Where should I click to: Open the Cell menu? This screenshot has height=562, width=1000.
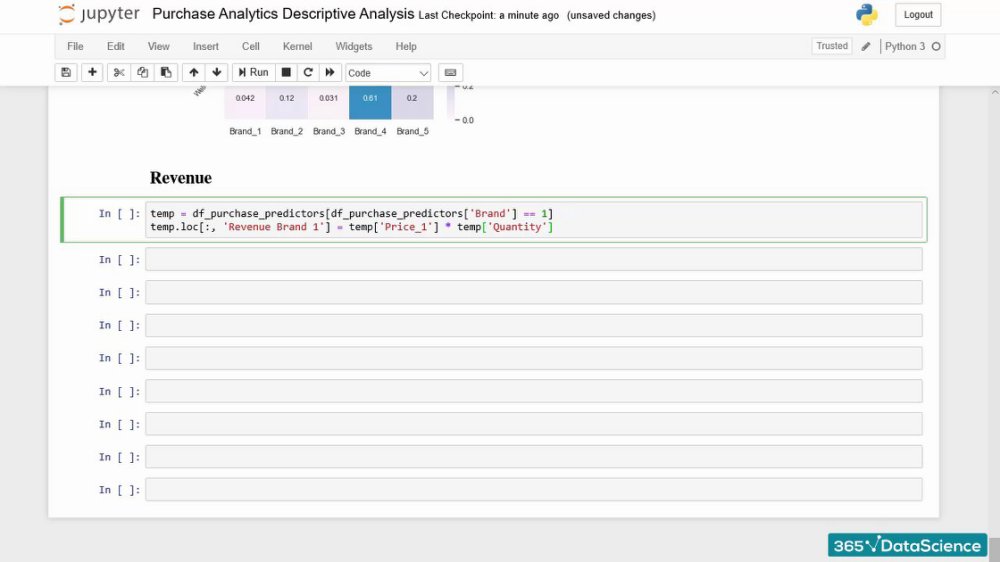click(251, 47)
